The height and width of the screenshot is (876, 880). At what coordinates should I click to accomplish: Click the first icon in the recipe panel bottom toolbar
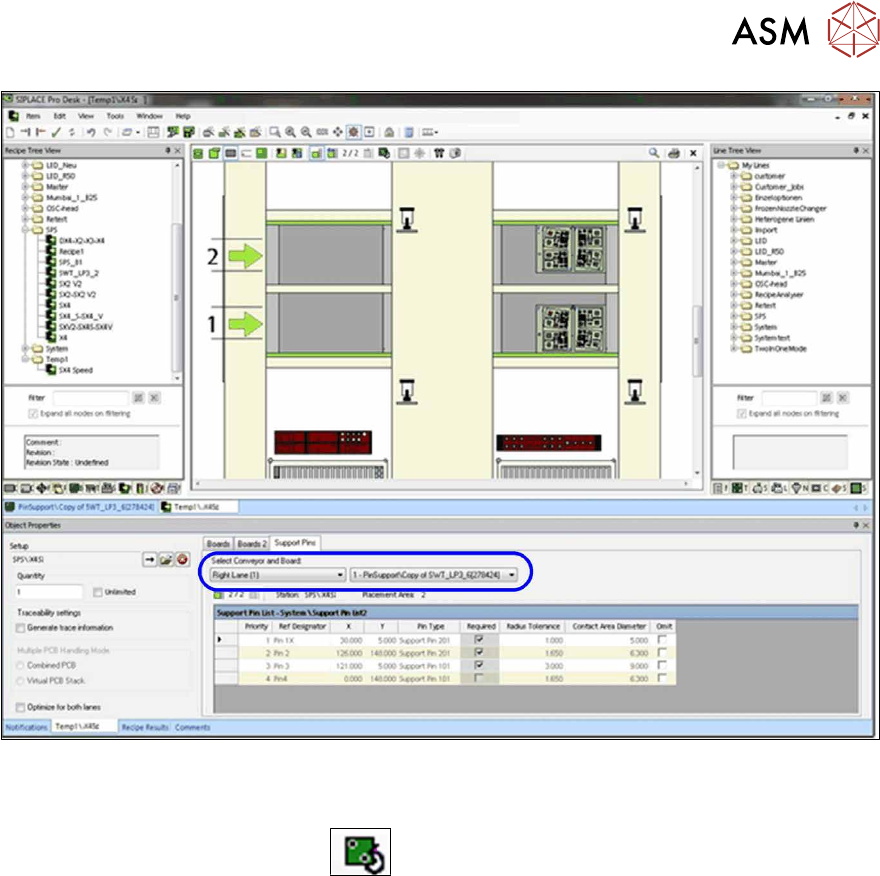[10, 488]
